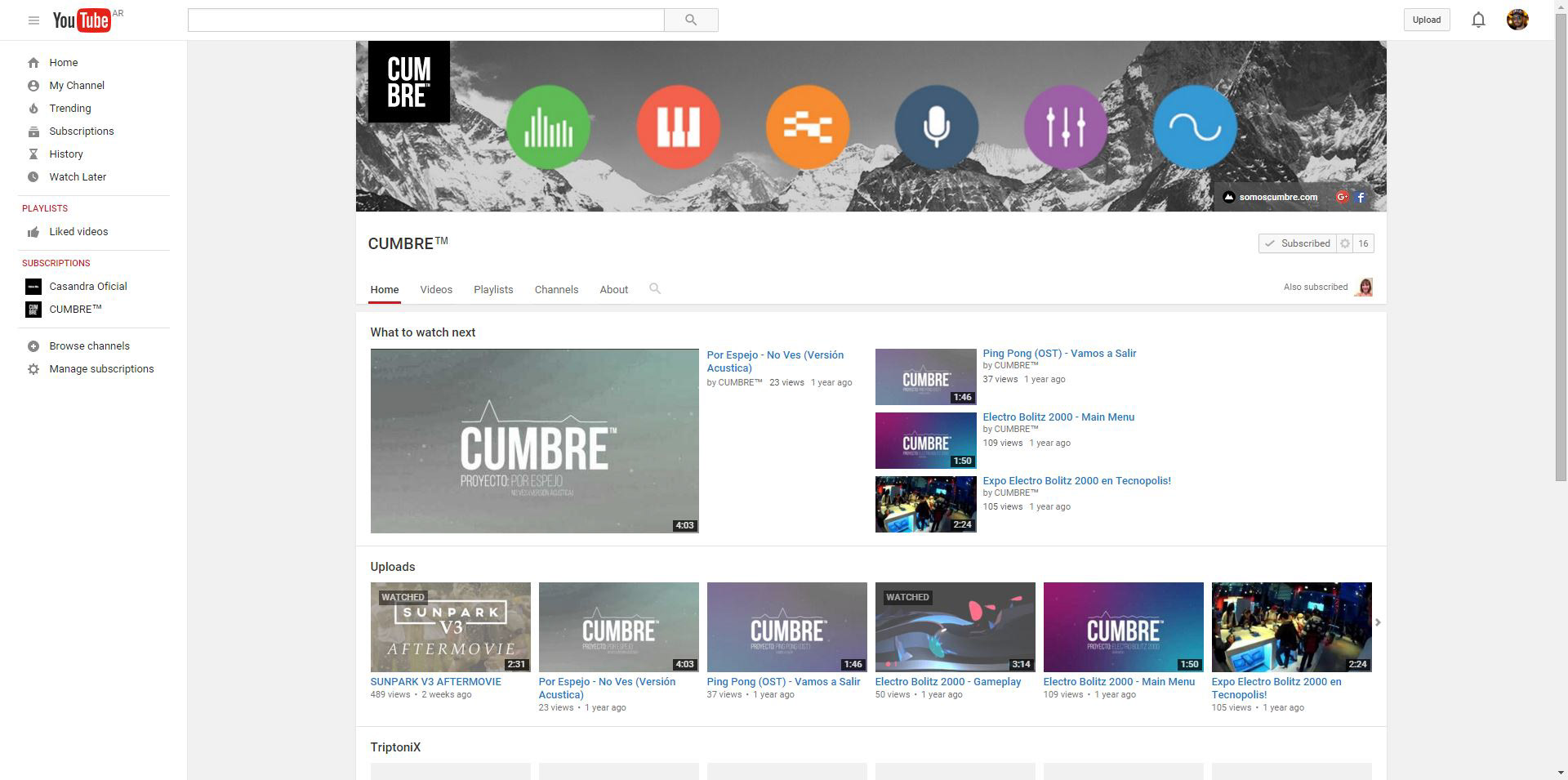
Task: Switch to the Home channel tab
Action: coord(385,290)
